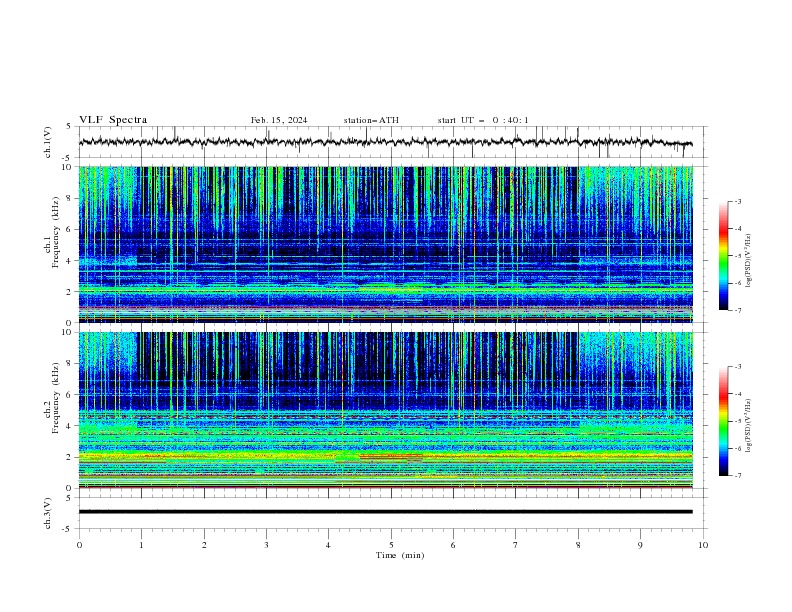Click the "-7" label on ch.2 color bar
The height and width of the screenshot is (612, 792).
tap(738, 475)
